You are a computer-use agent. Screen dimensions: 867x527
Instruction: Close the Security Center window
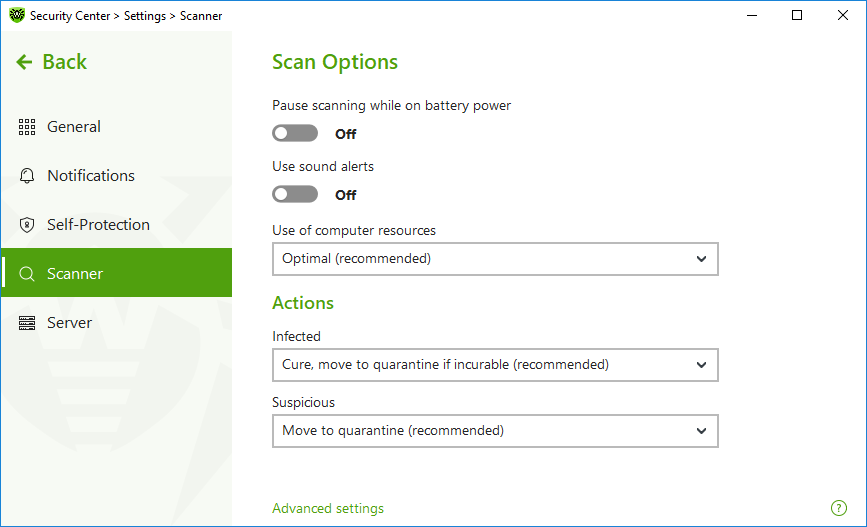[843, 15]
